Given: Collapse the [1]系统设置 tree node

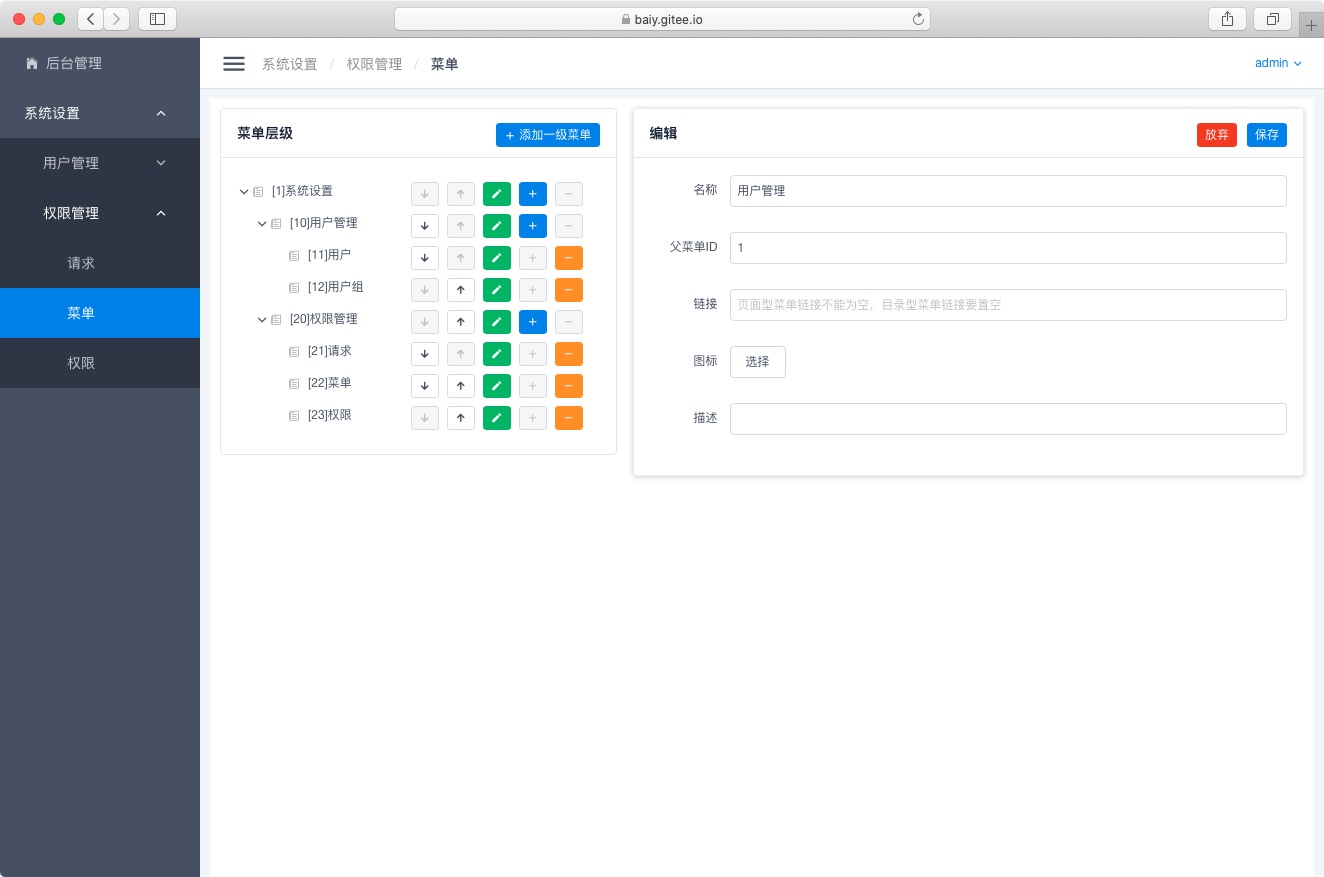Looking at the screenshot, I should [x=244, y=192].
